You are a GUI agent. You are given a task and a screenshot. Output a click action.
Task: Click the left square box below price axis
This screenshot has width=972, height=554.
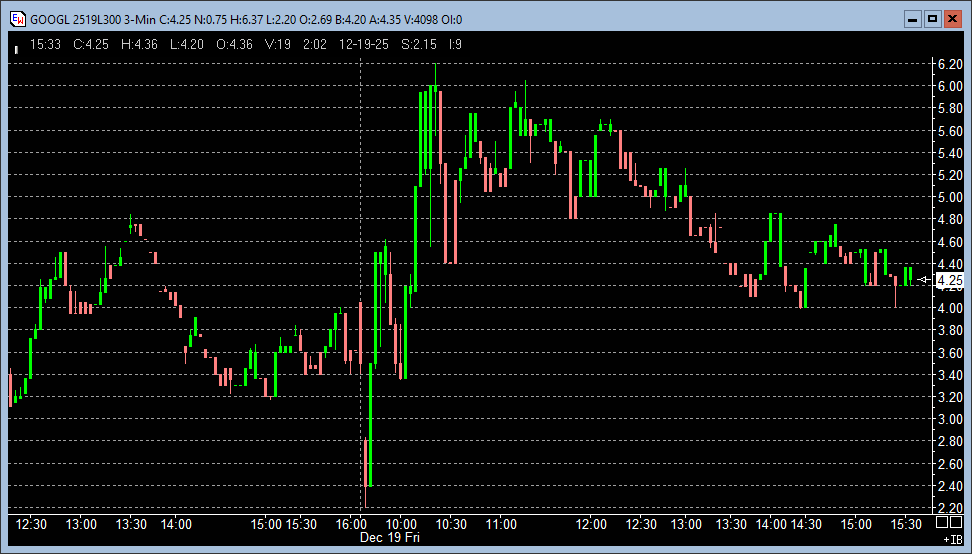pos(942,523)
